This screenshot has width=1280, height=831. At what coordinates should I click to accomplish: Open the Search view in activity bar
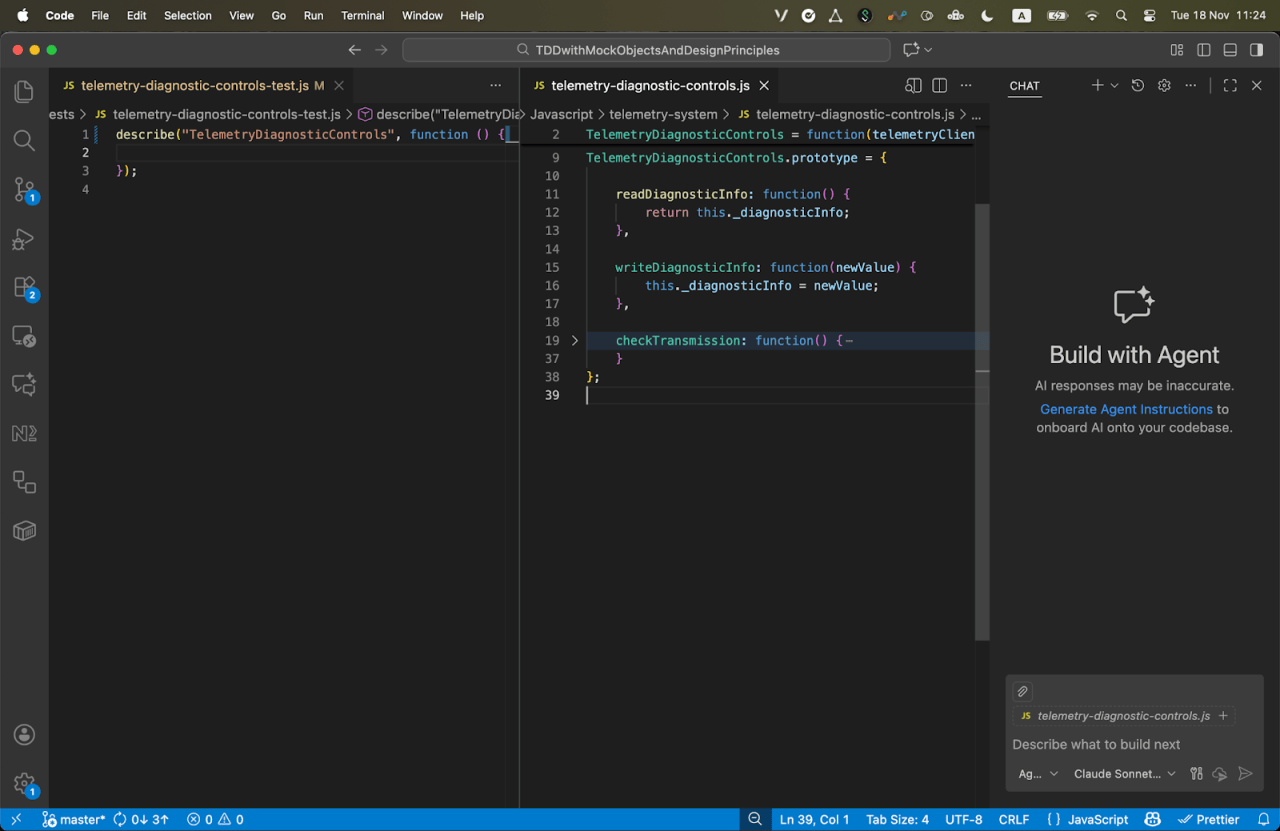click(24, 140)
